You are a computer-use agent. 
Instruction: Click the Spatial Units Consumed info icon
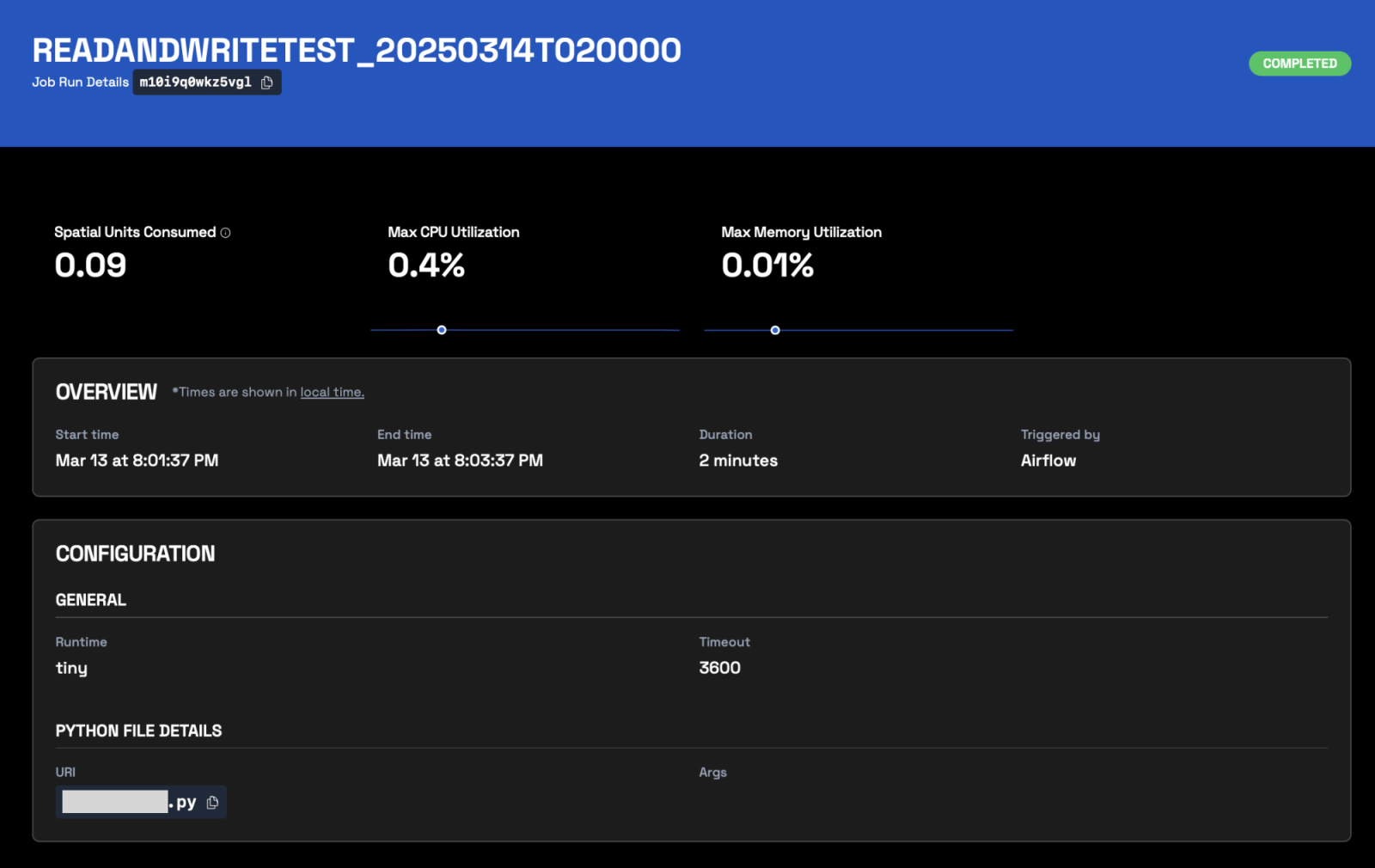225,233
